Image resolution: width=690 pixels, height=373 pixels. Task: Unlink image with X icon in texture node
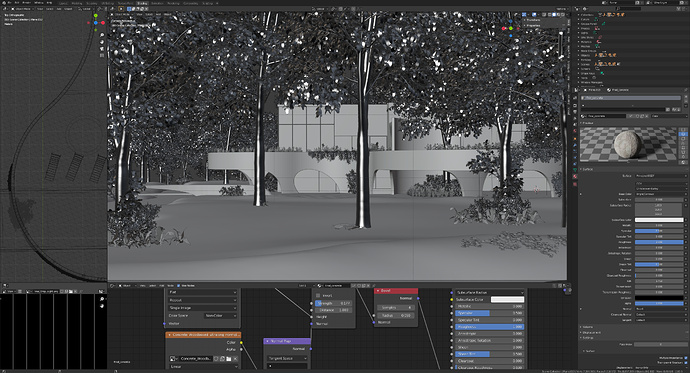[x=235, y=358]
